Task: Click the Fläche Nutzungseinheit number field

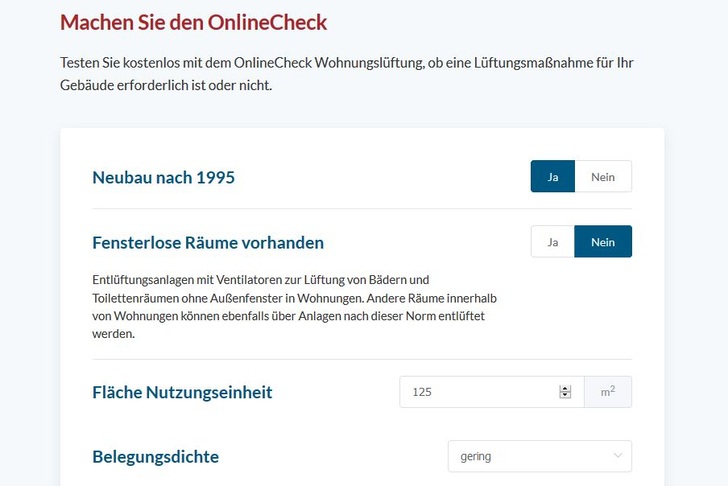Action: tap(480, 392)
